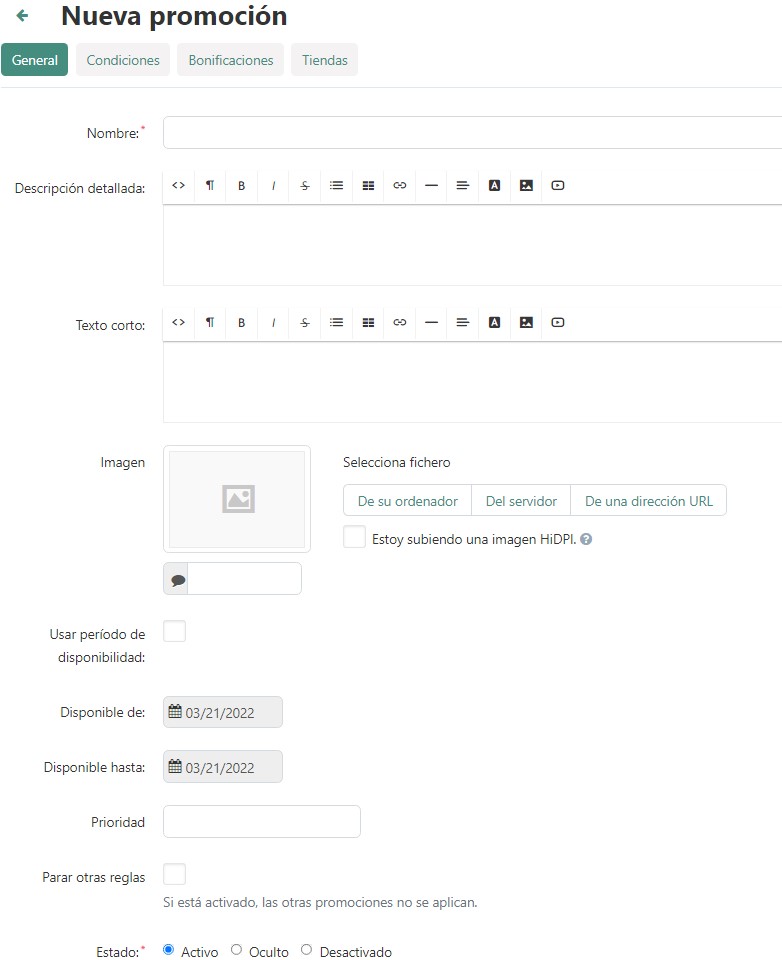Switch to the Condiciones tab

coord(123,60)
